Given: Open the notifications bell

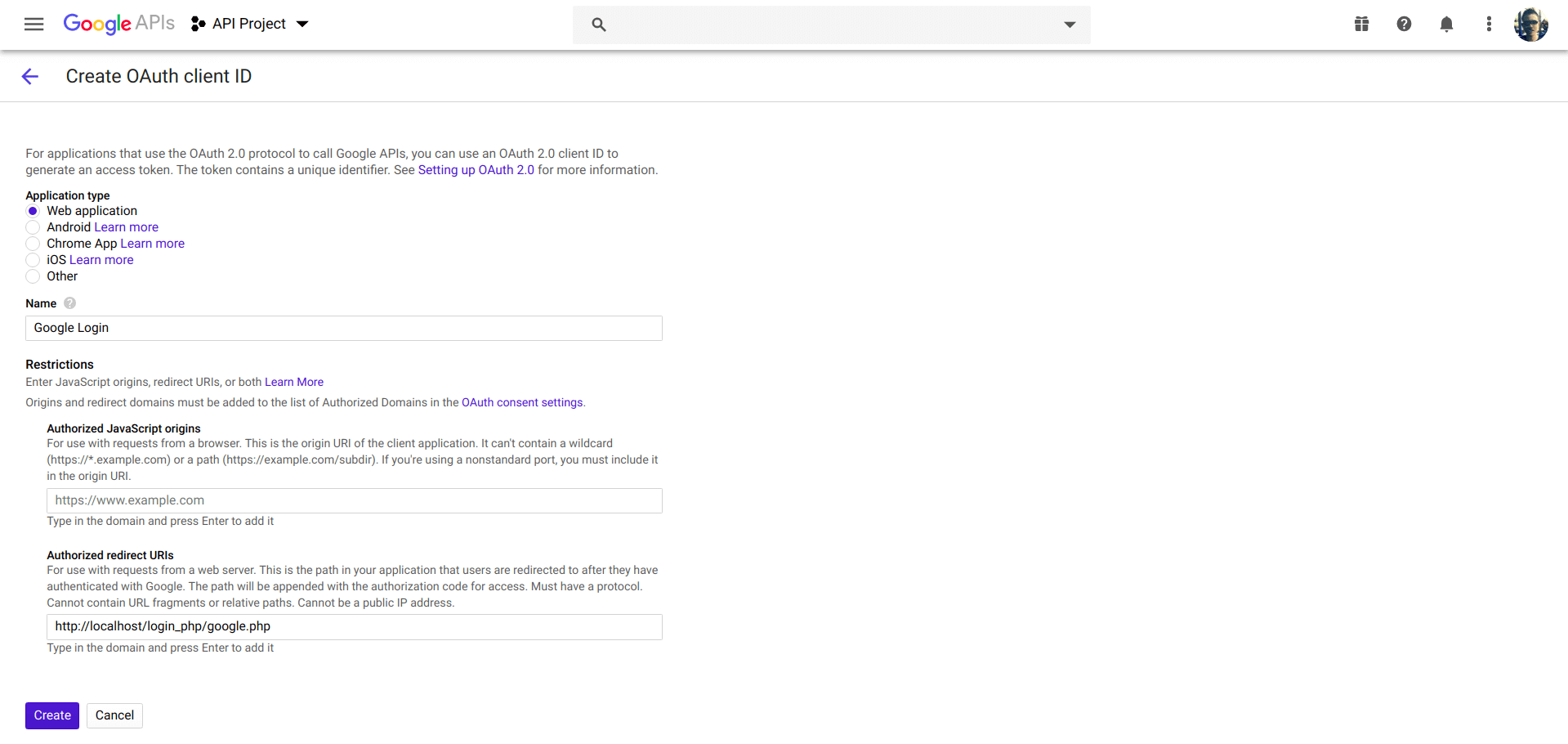Looking at the screenshot, I should point(1446,25).
